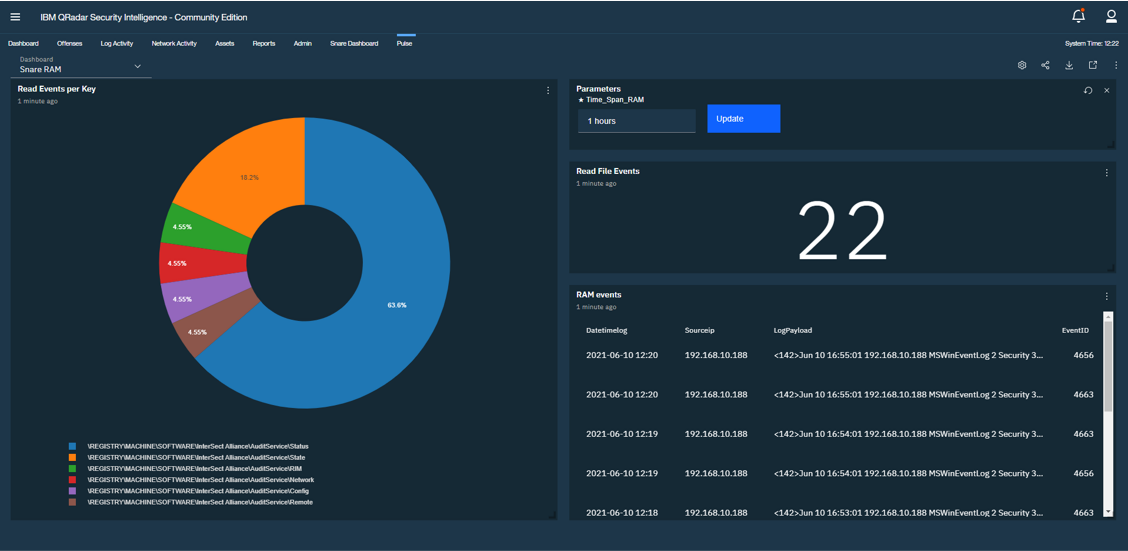1128x551 pixels.
Task: Select the Pulse tab
Action: tap(404, 43)
